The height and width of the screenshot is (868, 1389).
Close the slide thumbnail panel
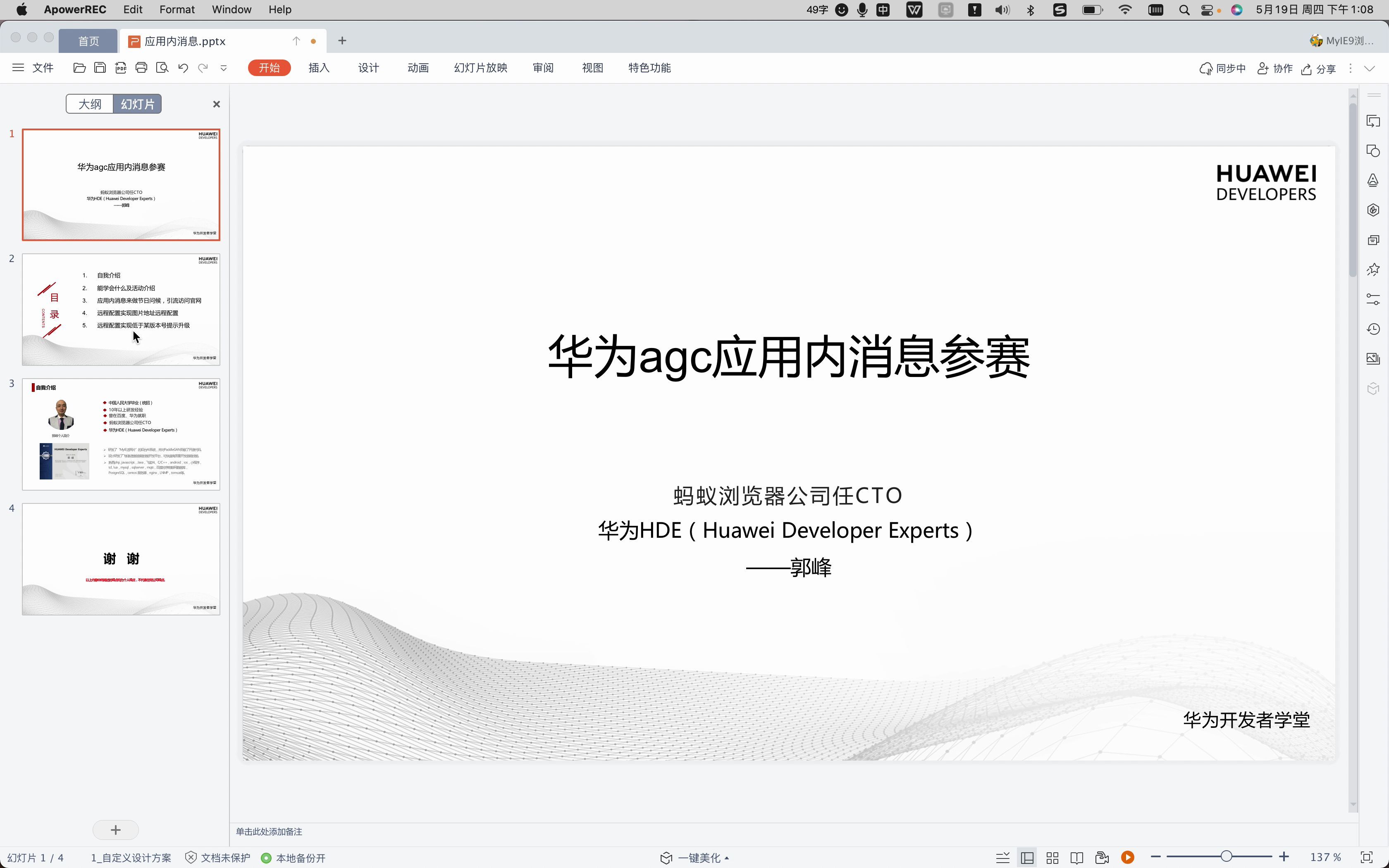pos(216,105)
